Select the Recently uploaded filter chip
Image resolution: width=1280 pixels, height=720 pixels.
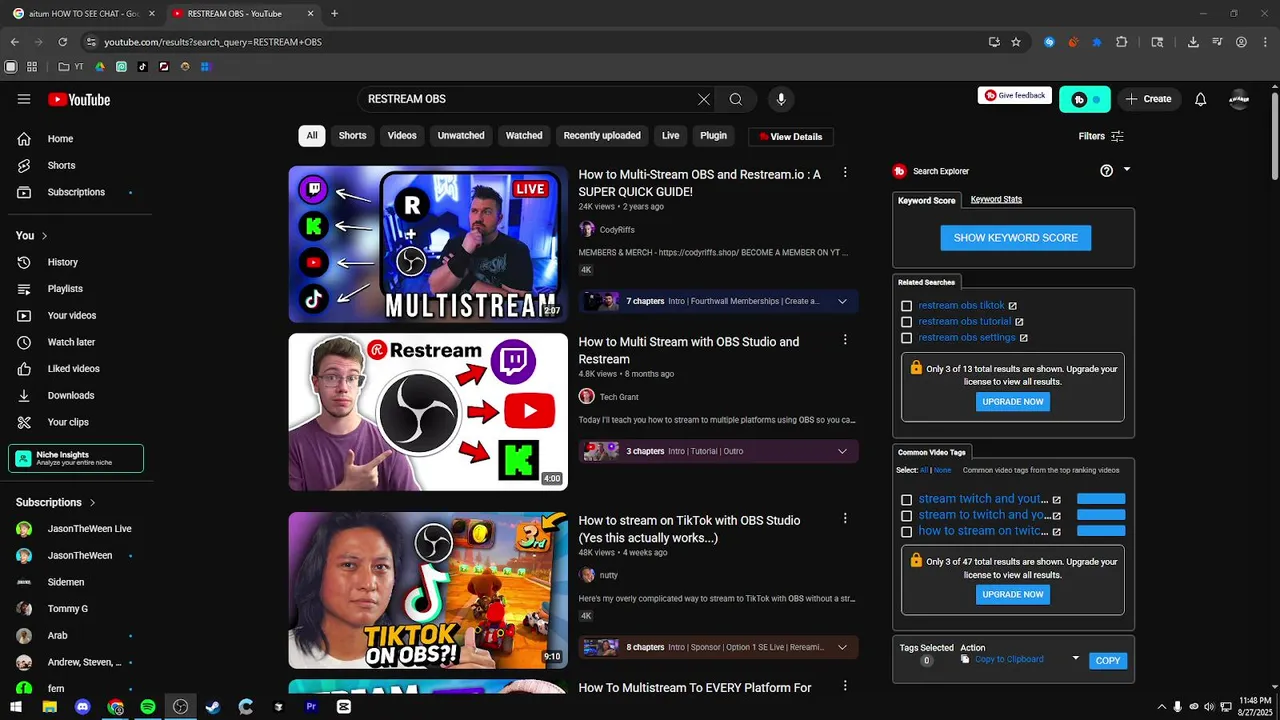[x=602, y=136]
